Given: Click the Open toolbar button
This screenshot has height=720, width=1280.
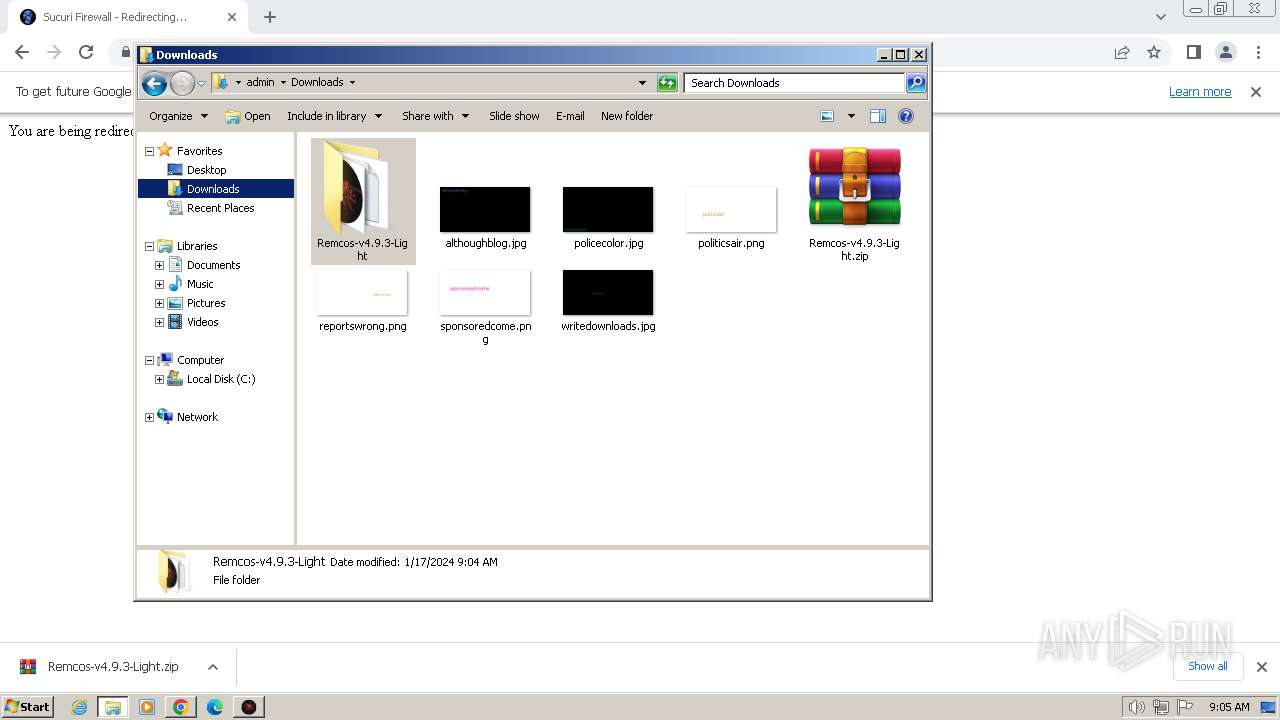Looking at the screenshot, I should pyautogui.click(x=248, y=116).
